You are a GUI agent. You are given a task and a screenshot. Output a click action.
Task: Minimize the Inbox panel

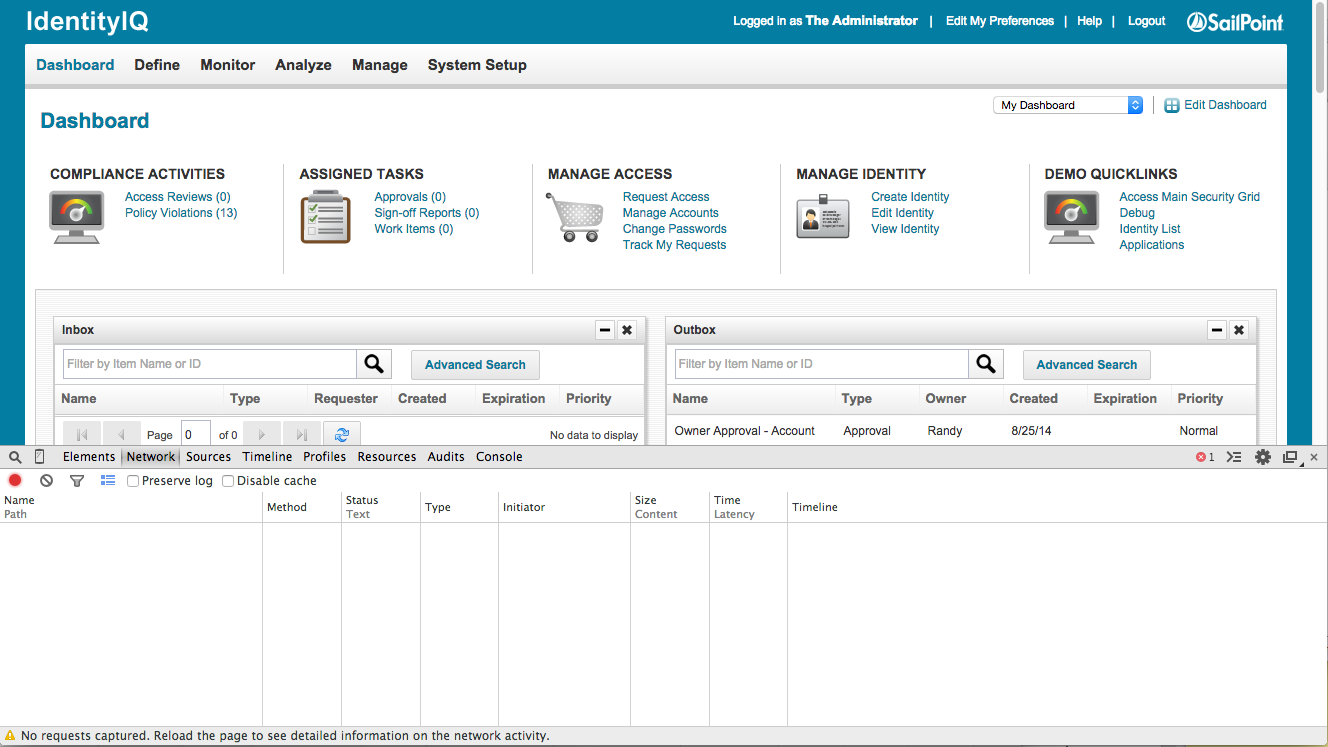604,330
